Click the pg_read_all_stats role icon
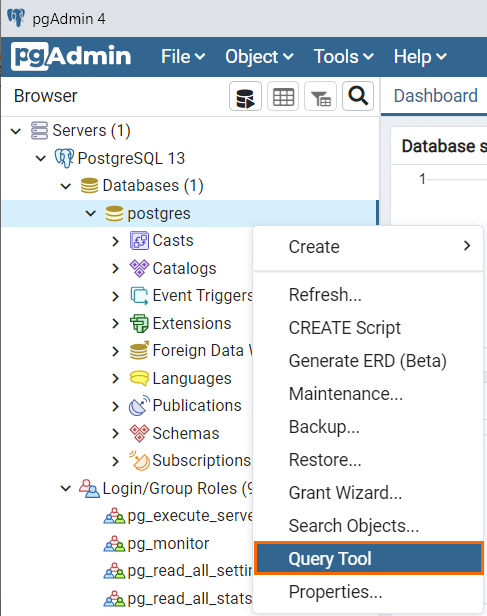This screenshot has height=616, width=487. tap(114, 599)
